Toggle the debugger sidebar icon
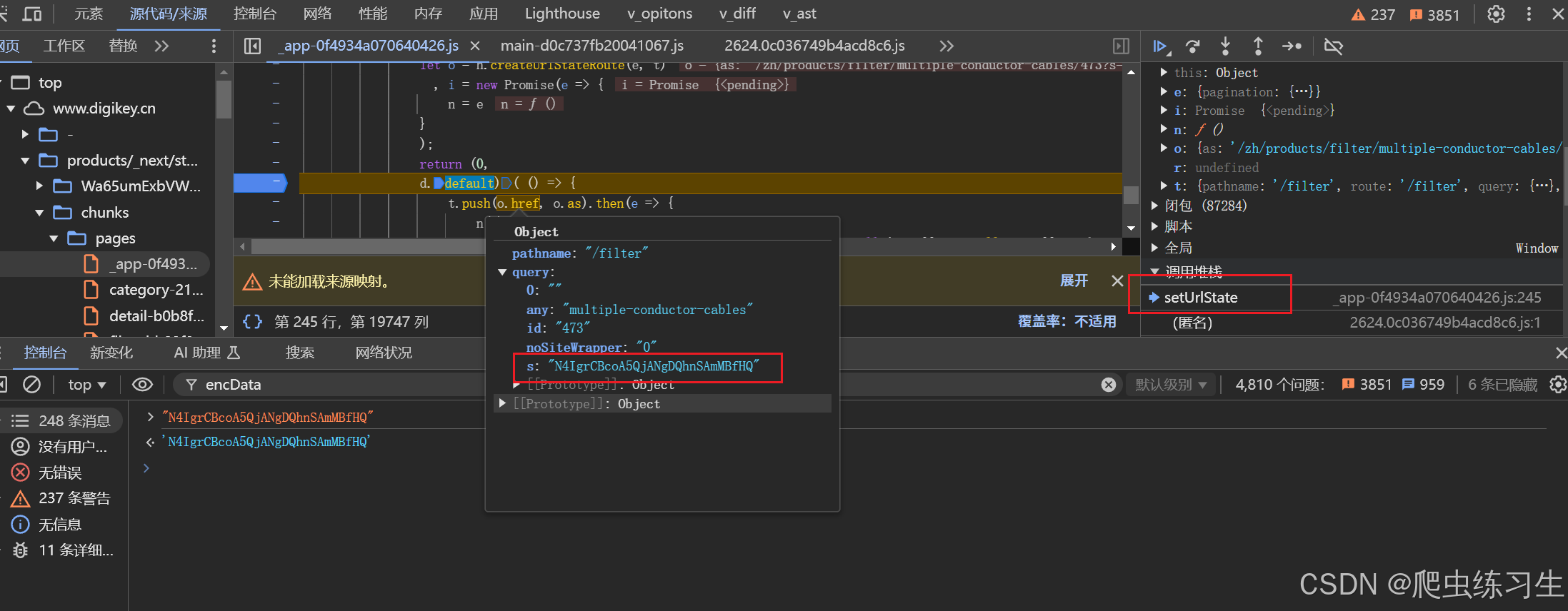1568x611 pixels. [x=1121, y=46]
